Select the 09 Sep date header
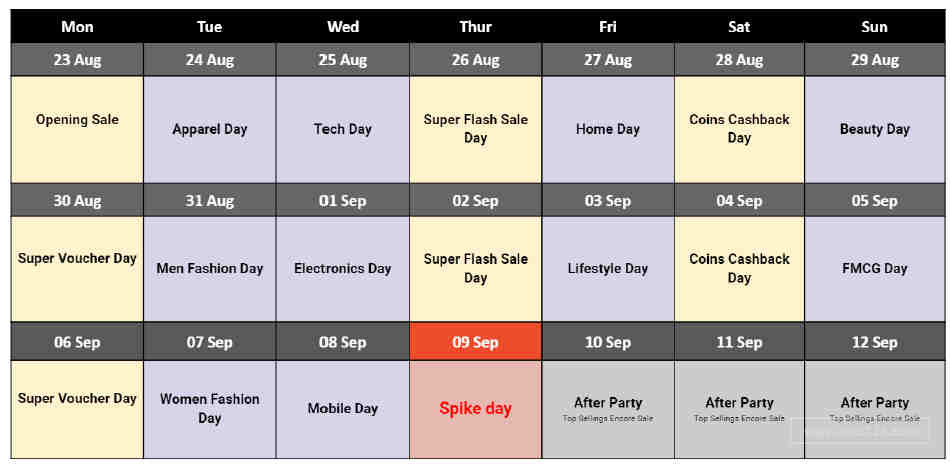The width and height of the screenshot is (950, 464). click(x=476, y=342)
